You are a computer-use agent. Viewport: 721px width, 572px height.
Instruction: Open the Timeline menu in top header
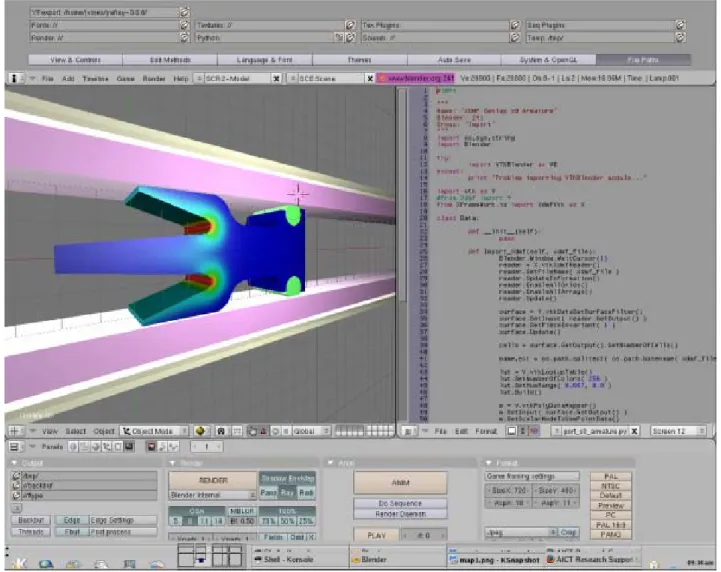click(95, 79)
